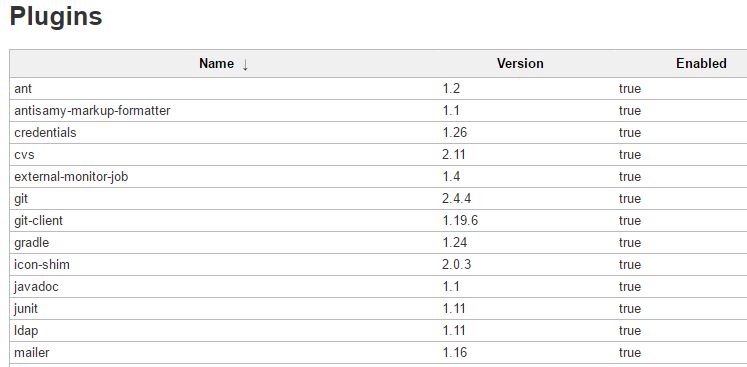Click the sort arrow beside Name header
Screen dimensions: 747x367
coord(245,64)
